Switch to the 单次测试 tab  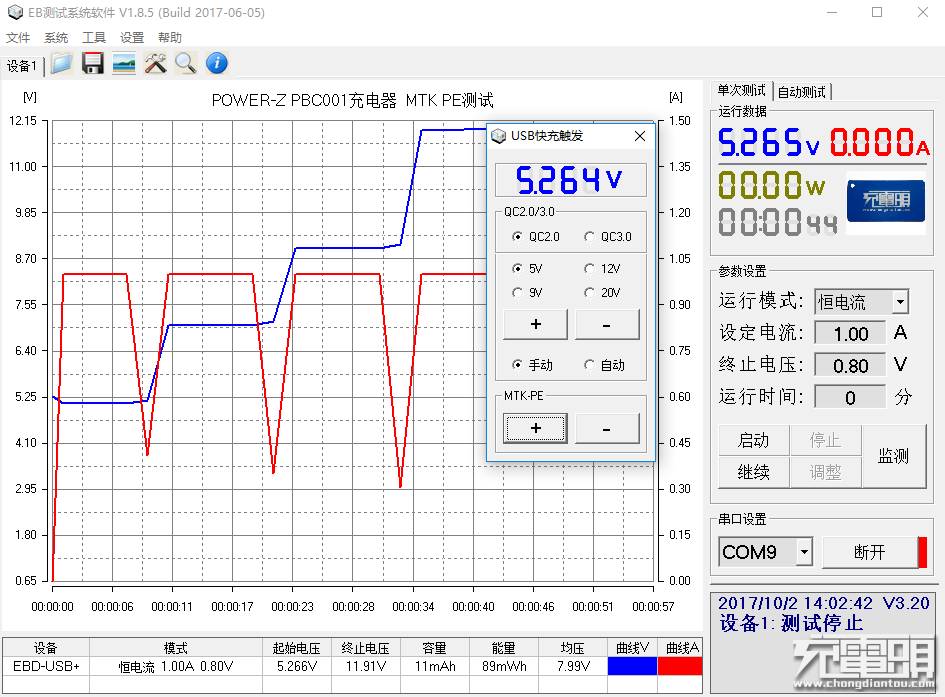pyautogui.click(x=741, y=91)
